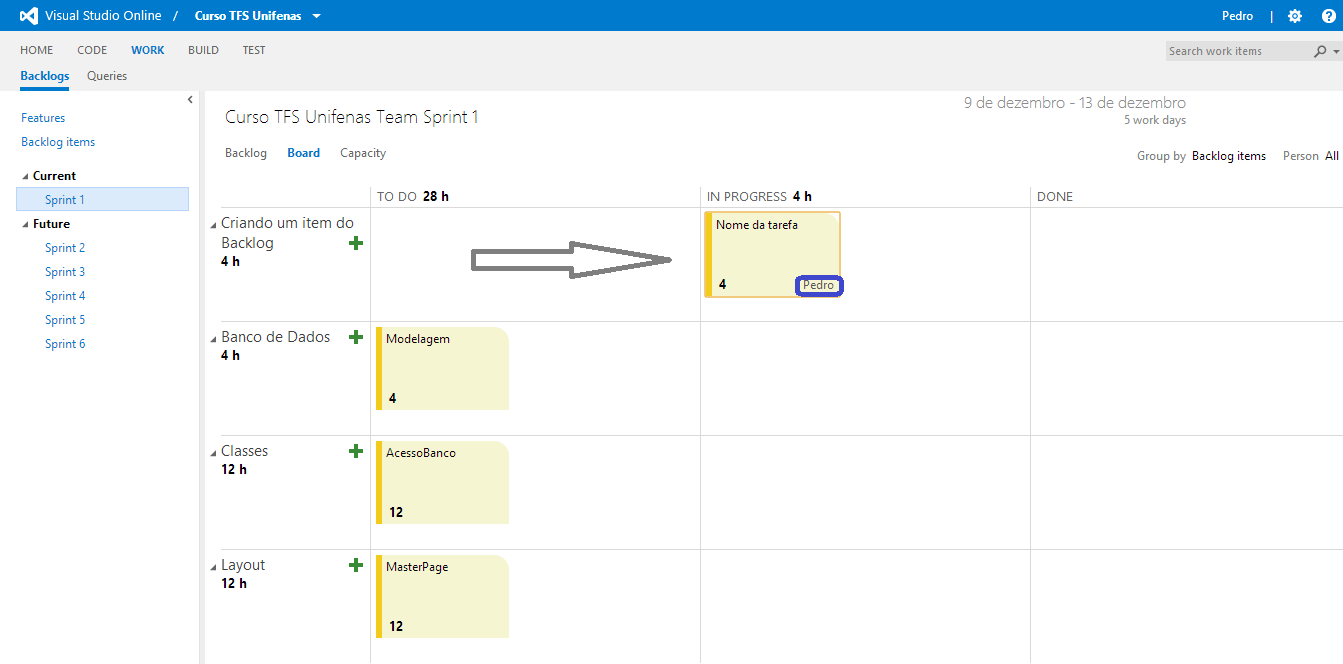This screenshot has height=664, width=1343.
Task: Collapse the Future sprints tree node
Action: (x=25, y=224)
